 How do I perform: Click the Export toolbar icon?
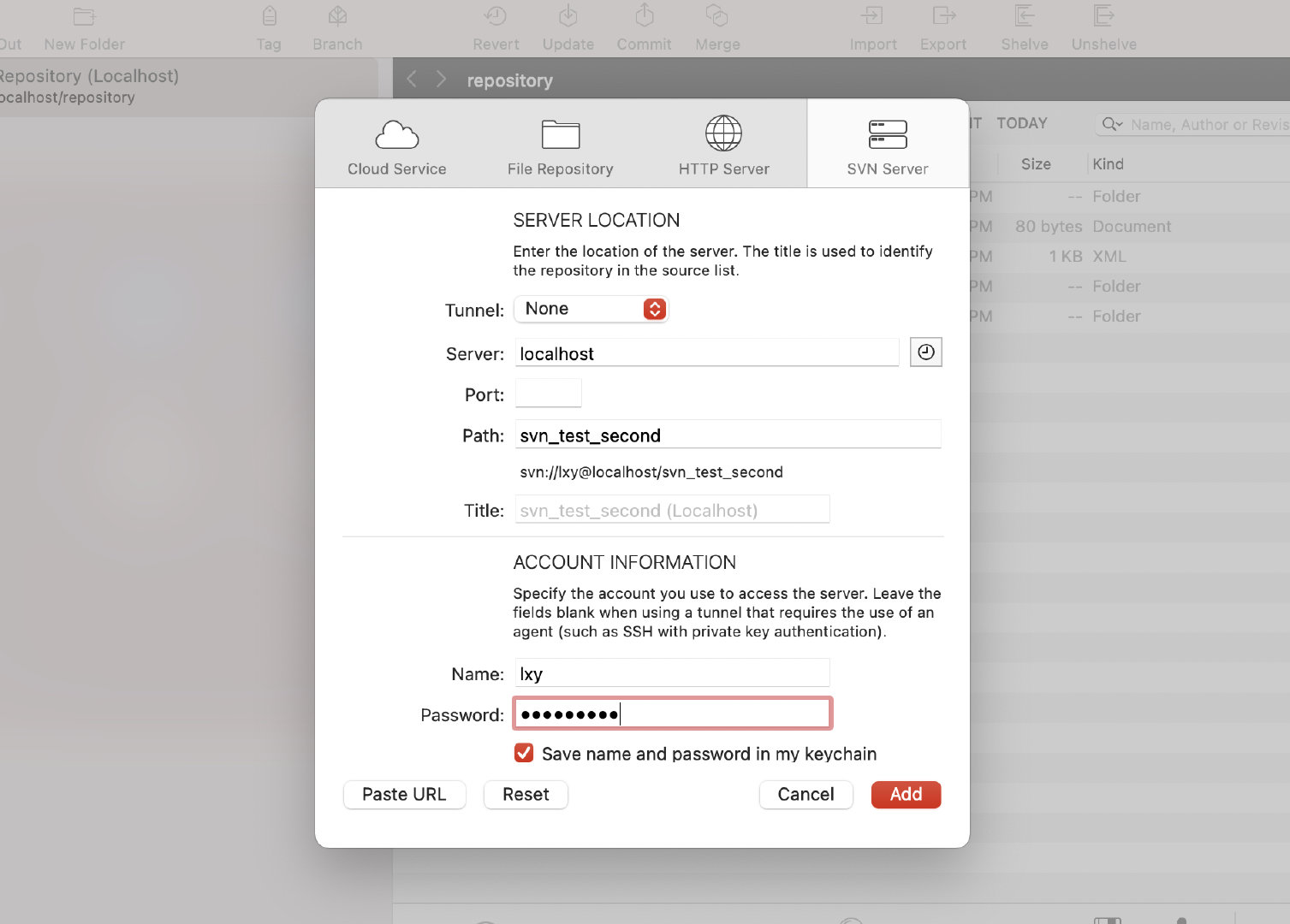click(943, 16)
